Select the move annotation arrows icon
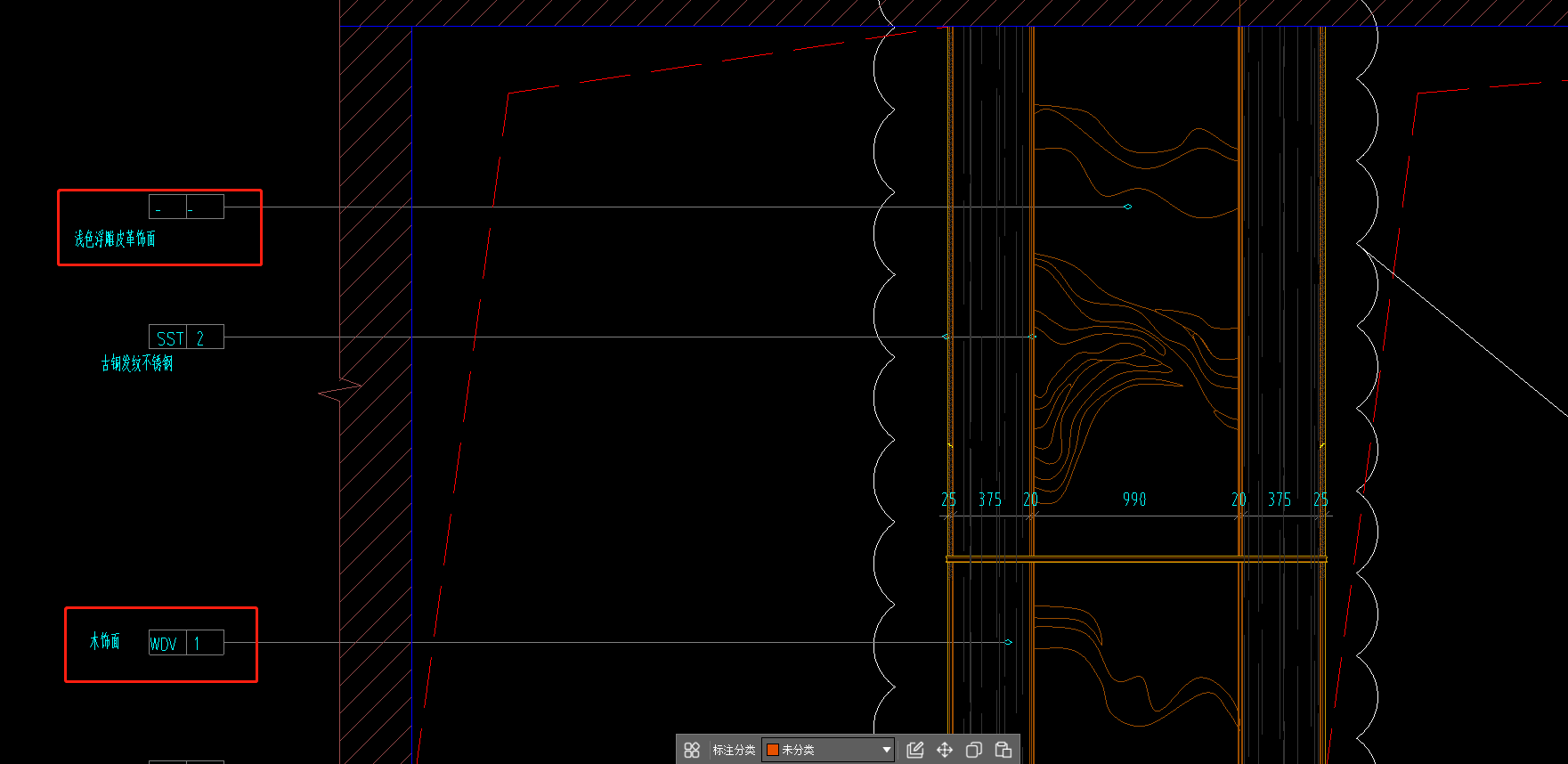The height and width of the screenshot is (764, 1568). click(x=945, y=750)
